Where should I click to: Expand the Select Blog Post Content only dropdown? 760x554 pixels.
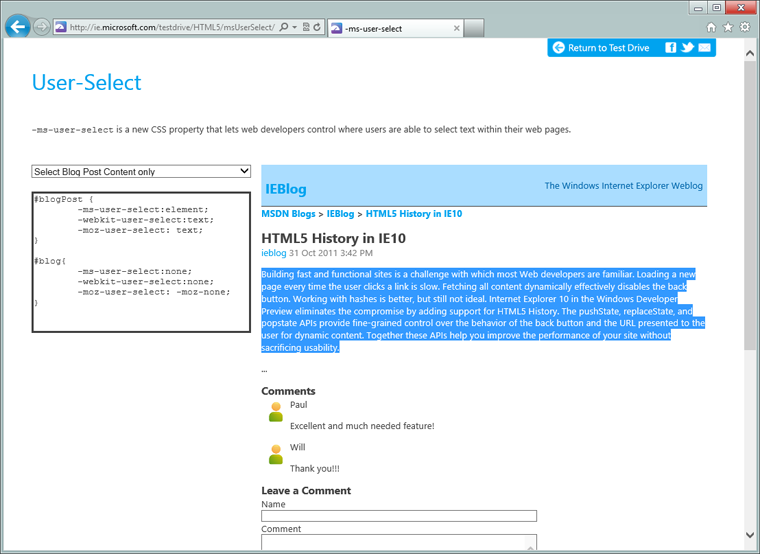[x=141, y=172]
